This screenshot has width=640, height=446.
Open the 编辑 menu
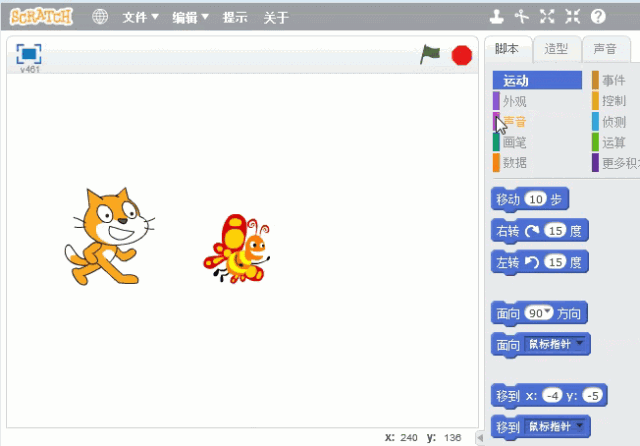[x=190, y=17]
